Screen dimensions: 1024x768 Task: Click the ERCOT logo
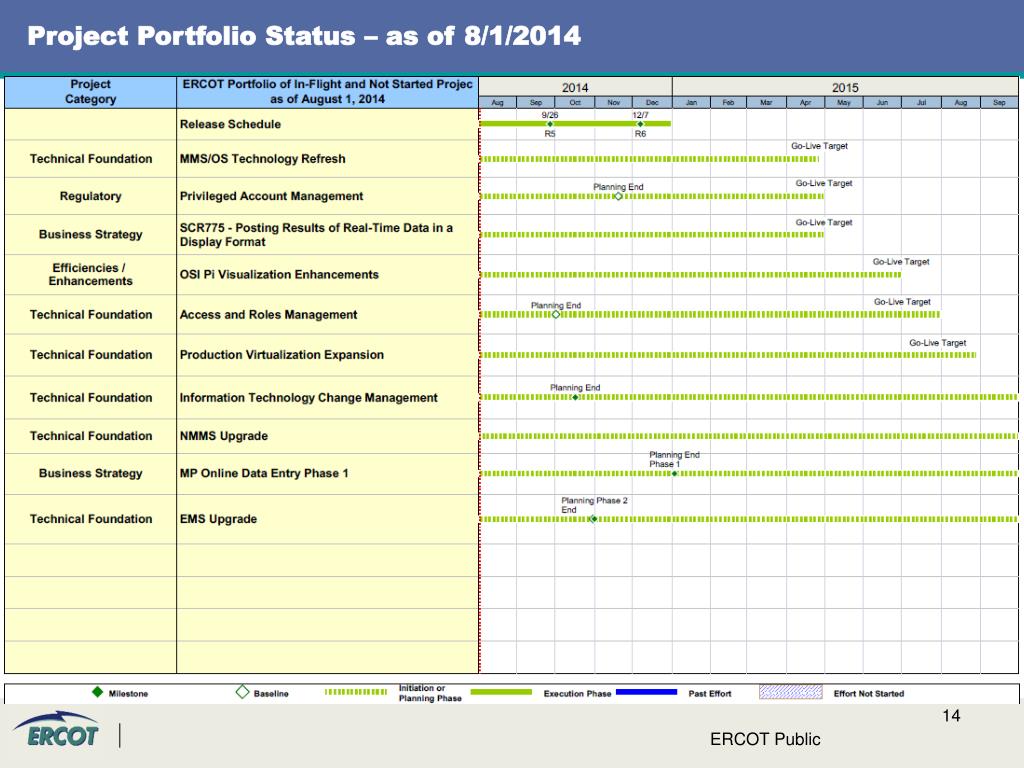tap(57, 729)
